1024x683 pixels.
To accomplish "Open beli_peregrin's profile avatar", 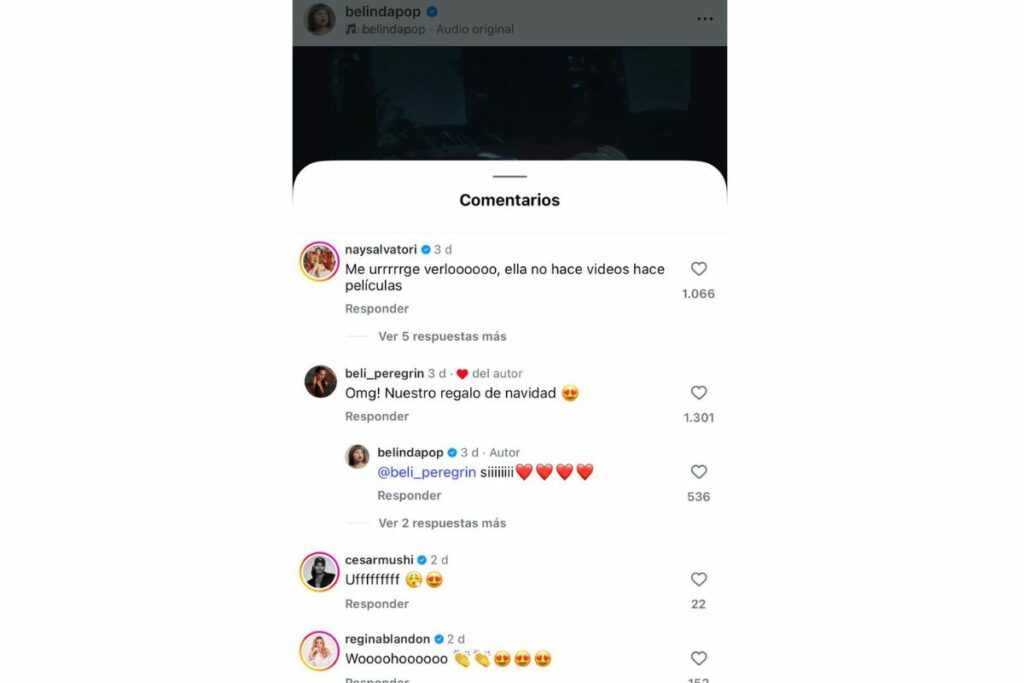I will click(x=320, y=381).
